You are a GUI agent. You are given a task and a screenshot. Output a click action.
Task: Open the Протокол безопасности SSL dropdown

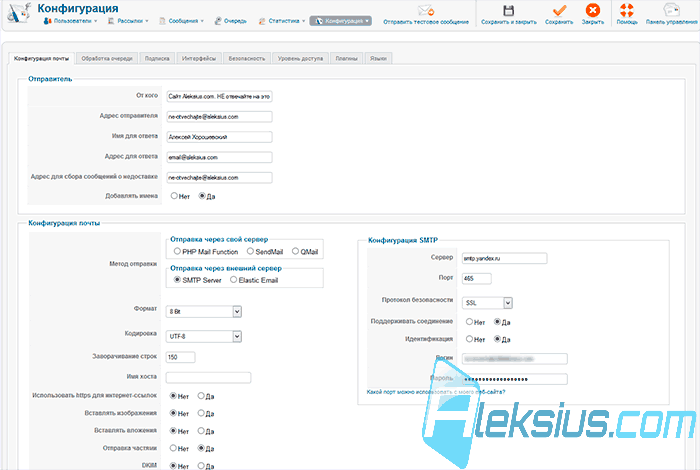click(487, 303)
